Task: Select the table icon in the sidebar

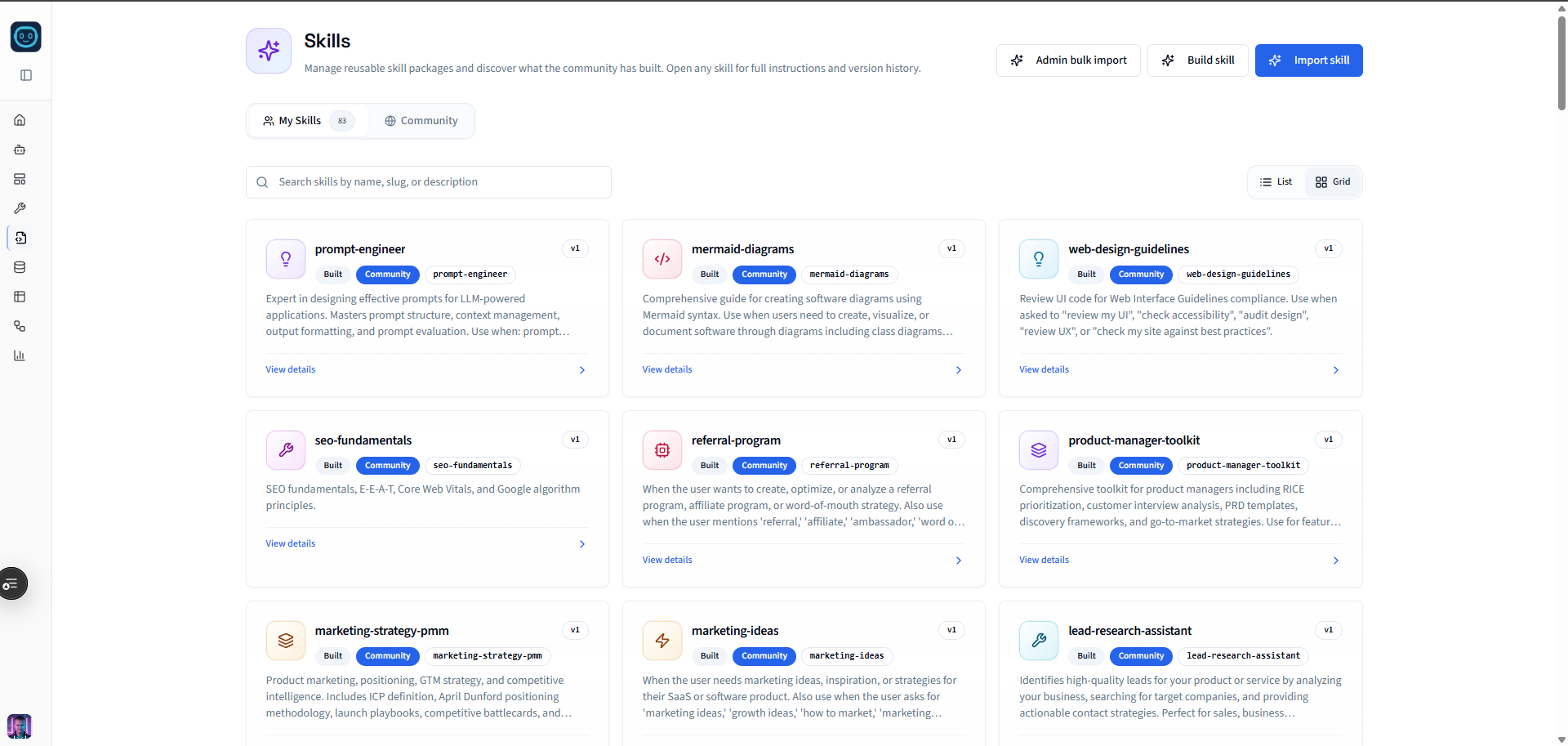Action: coord(20,297)
